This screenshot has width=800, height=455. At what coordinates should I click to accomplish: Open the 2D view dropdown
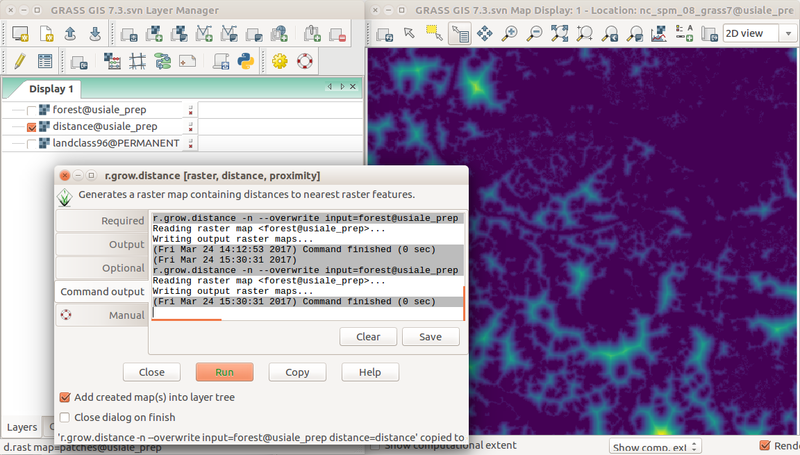(758, 34)
